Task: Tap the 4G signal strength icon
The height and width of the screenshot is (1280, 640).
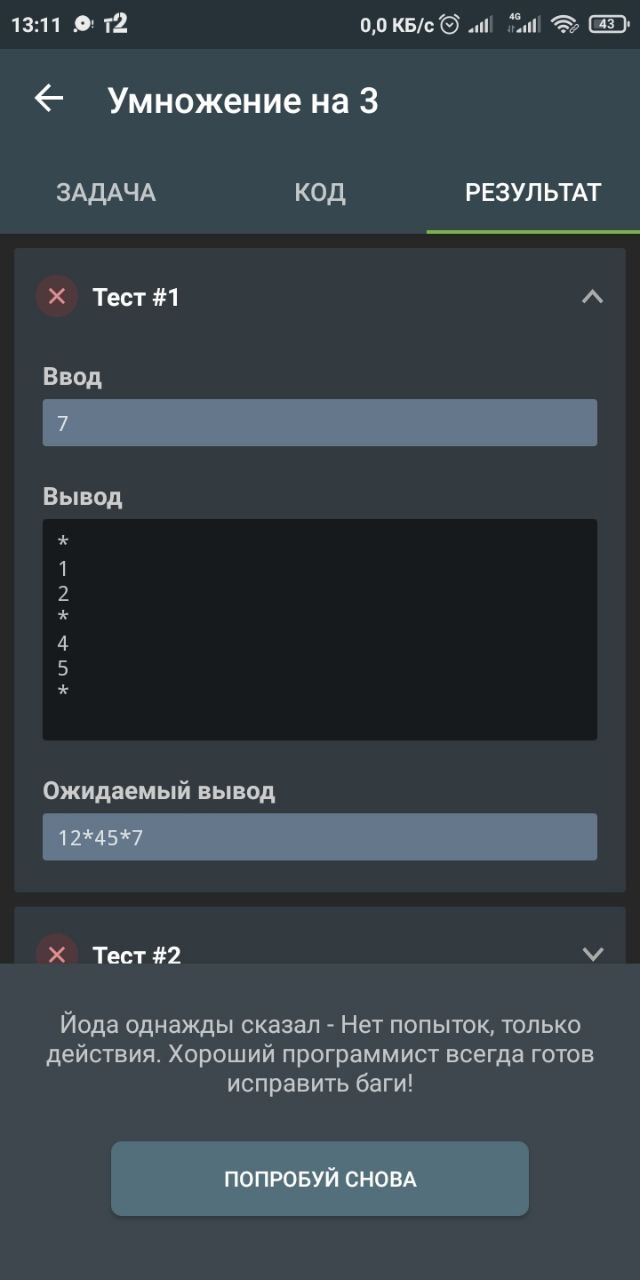Action: coord(524,24)
